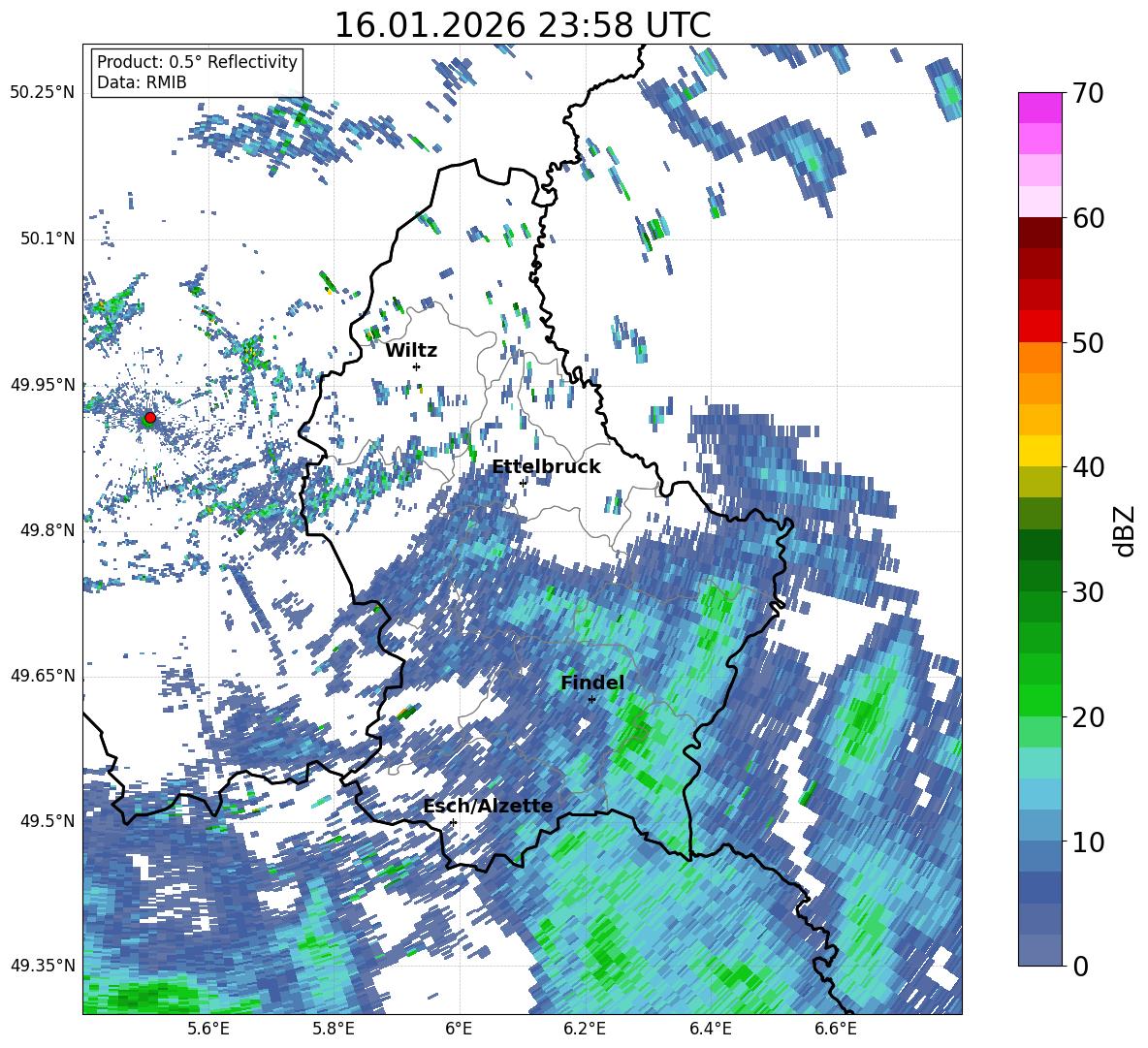Click the 50 dBZ colorbar tick label
The height and width of the screenshot is (1048, 1148).
point(1088,342)
